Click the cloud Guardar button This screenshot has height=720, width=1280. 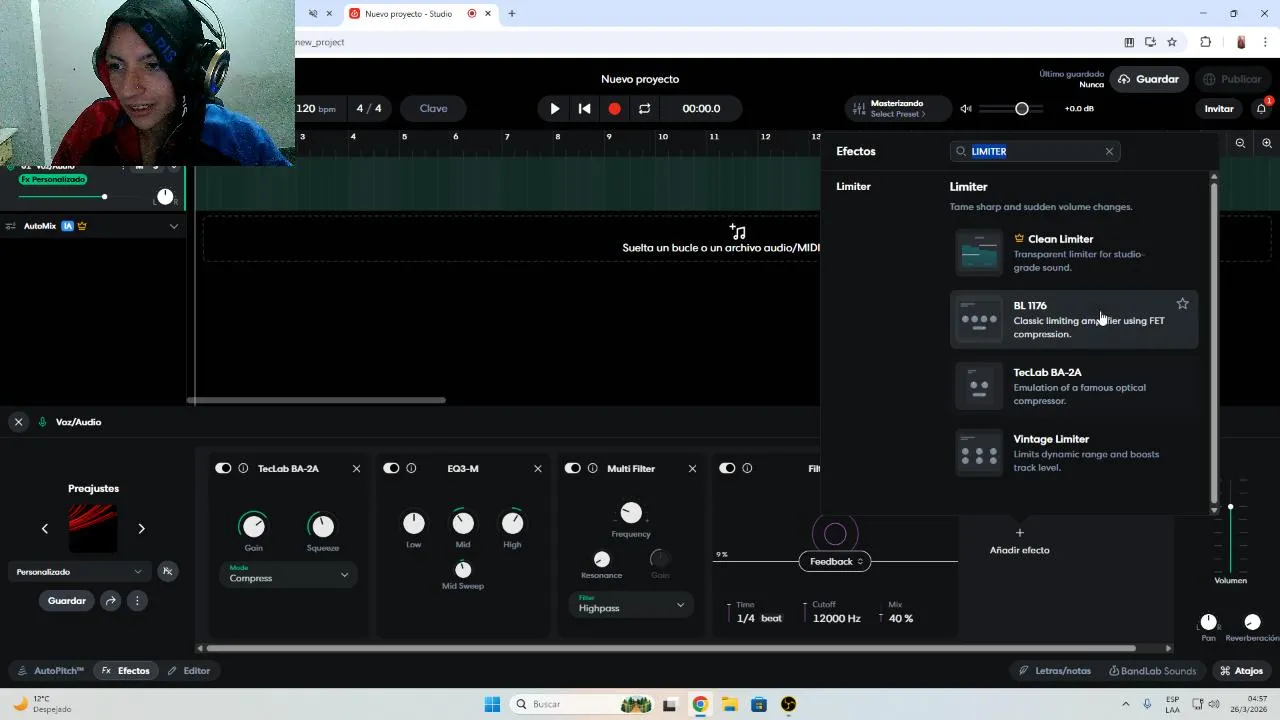[1148, 79]
